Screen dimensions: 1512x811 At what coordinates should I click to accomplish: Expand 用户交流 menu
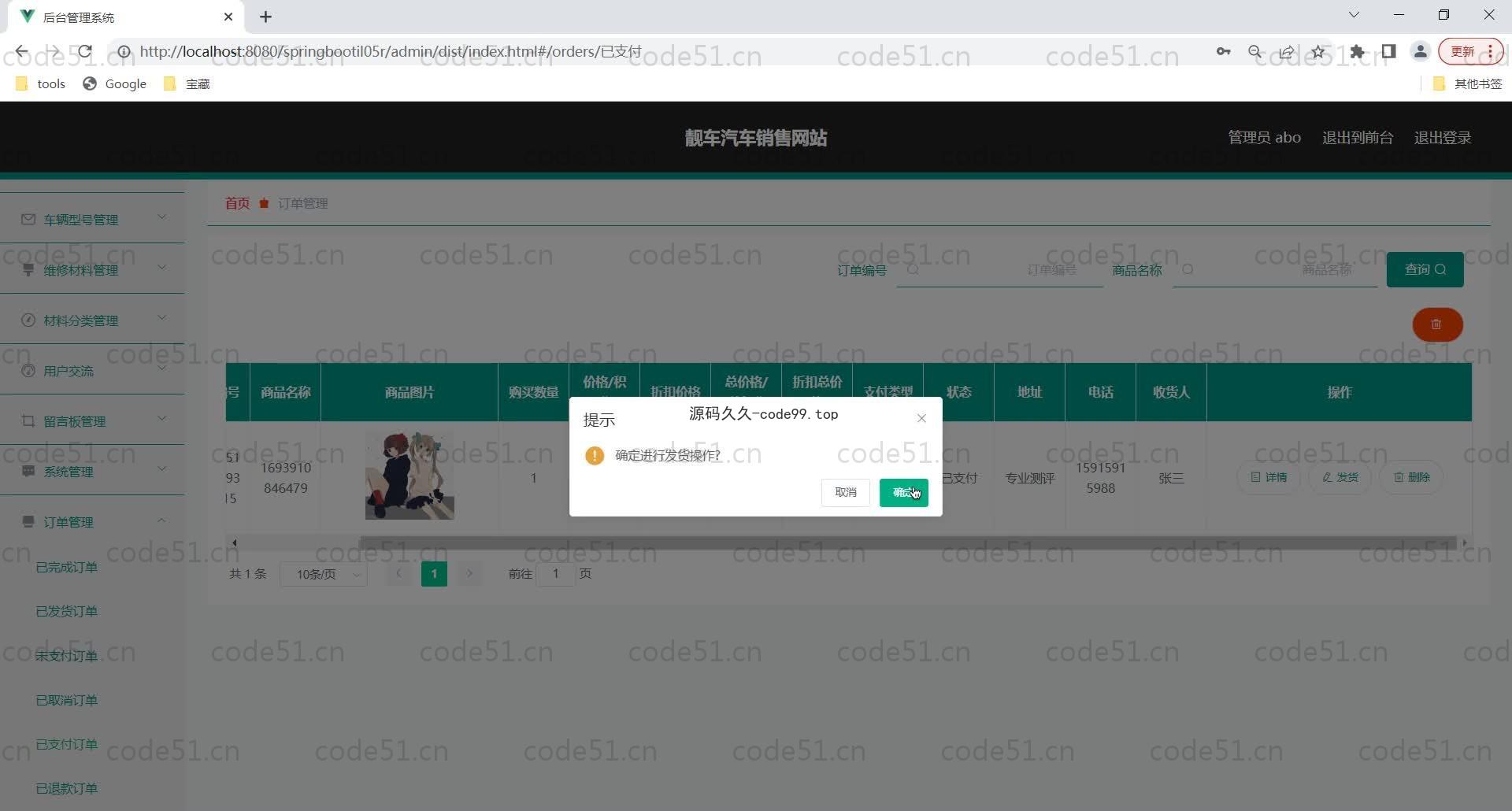[92, 370]
